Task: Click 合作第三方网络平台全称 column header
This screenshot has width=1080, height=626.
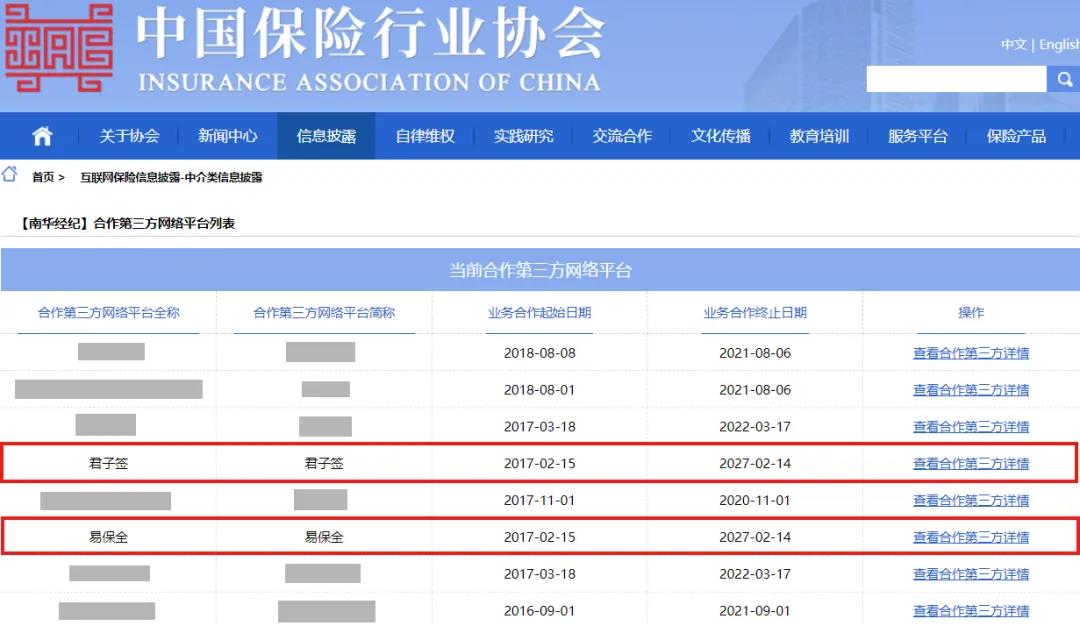Action: click(108, 313)
